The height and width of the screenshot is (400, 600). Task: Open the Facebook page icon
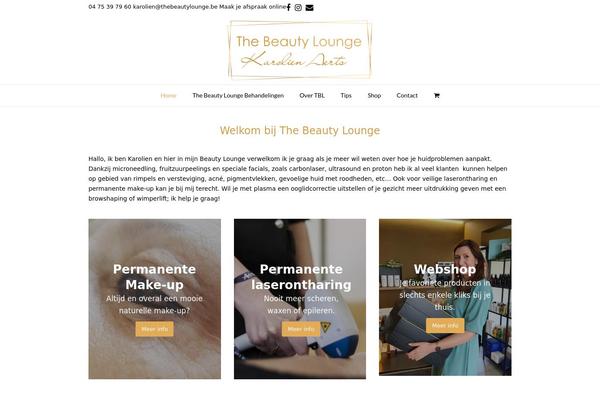pos(289,7)
